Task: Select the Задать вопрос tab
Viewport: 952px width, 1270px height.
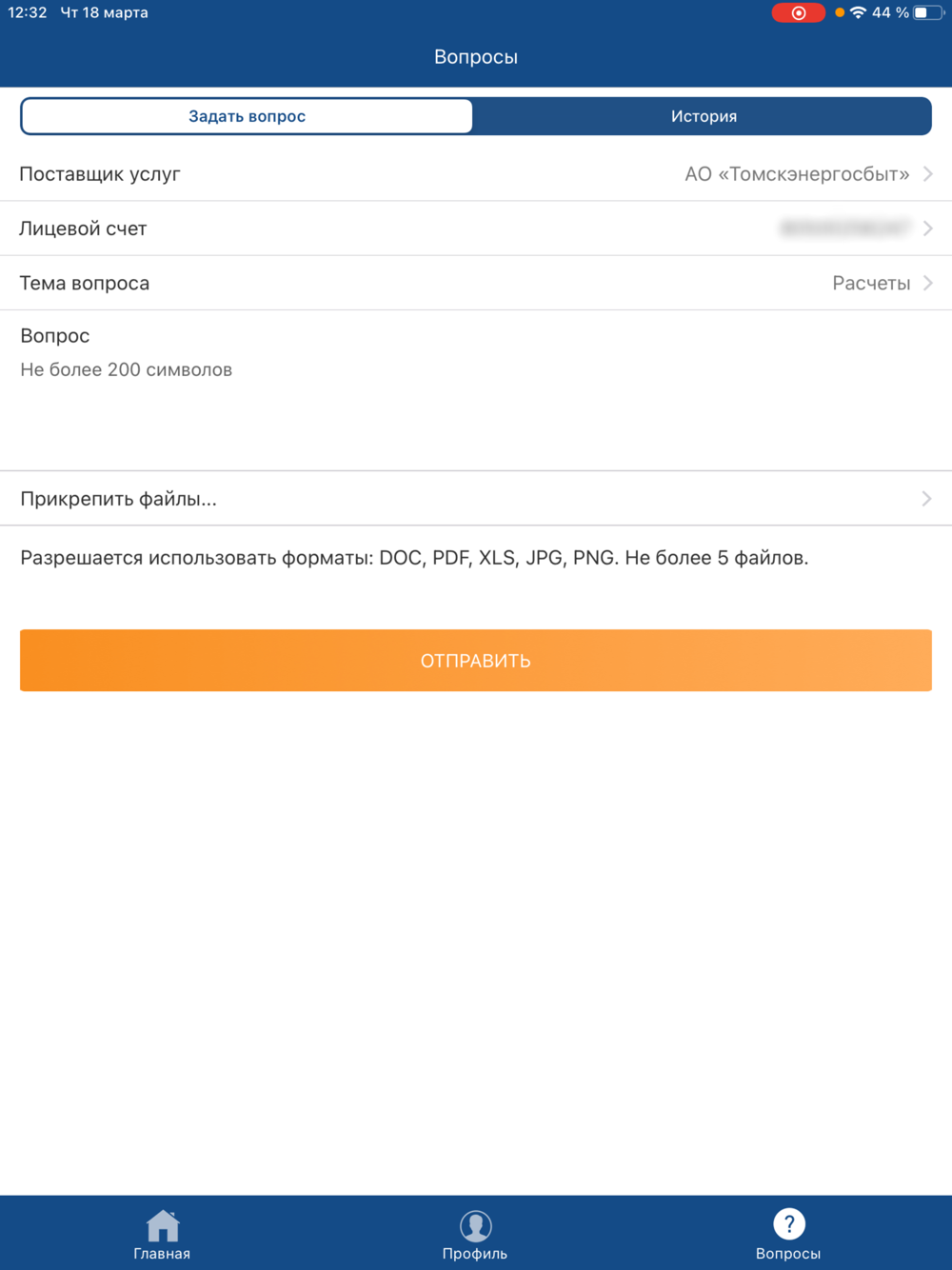Action: point(247,116)
